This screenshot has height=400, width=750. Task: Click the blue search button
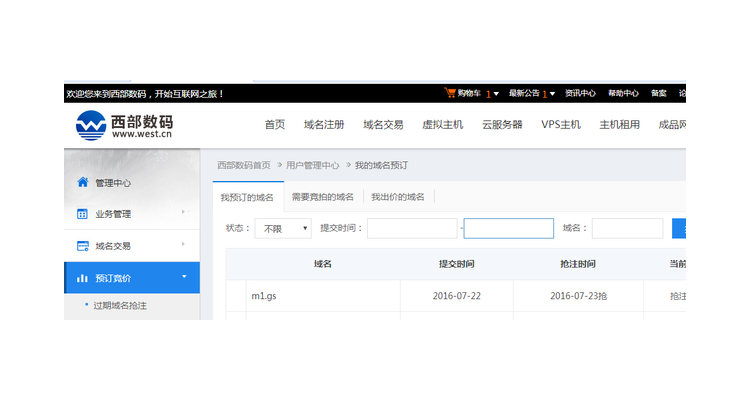pos(679,228)
